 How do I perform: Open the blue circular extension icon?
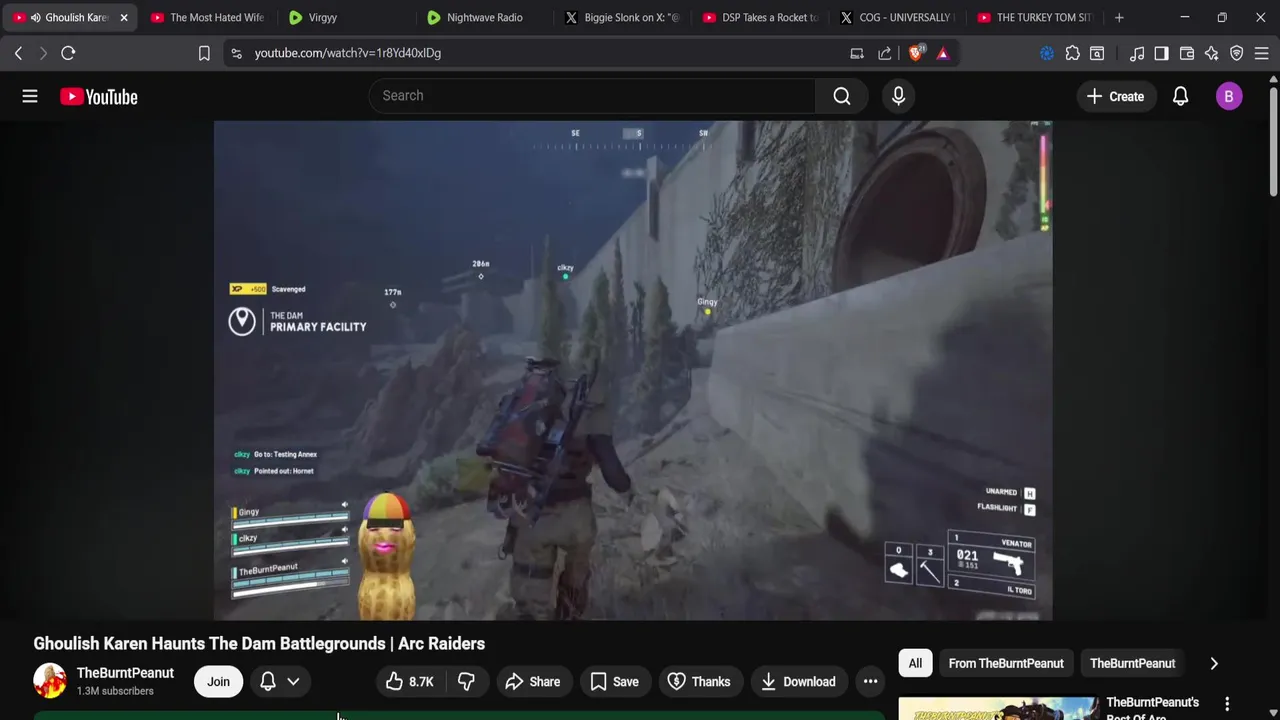click(x=1047, y=53)
